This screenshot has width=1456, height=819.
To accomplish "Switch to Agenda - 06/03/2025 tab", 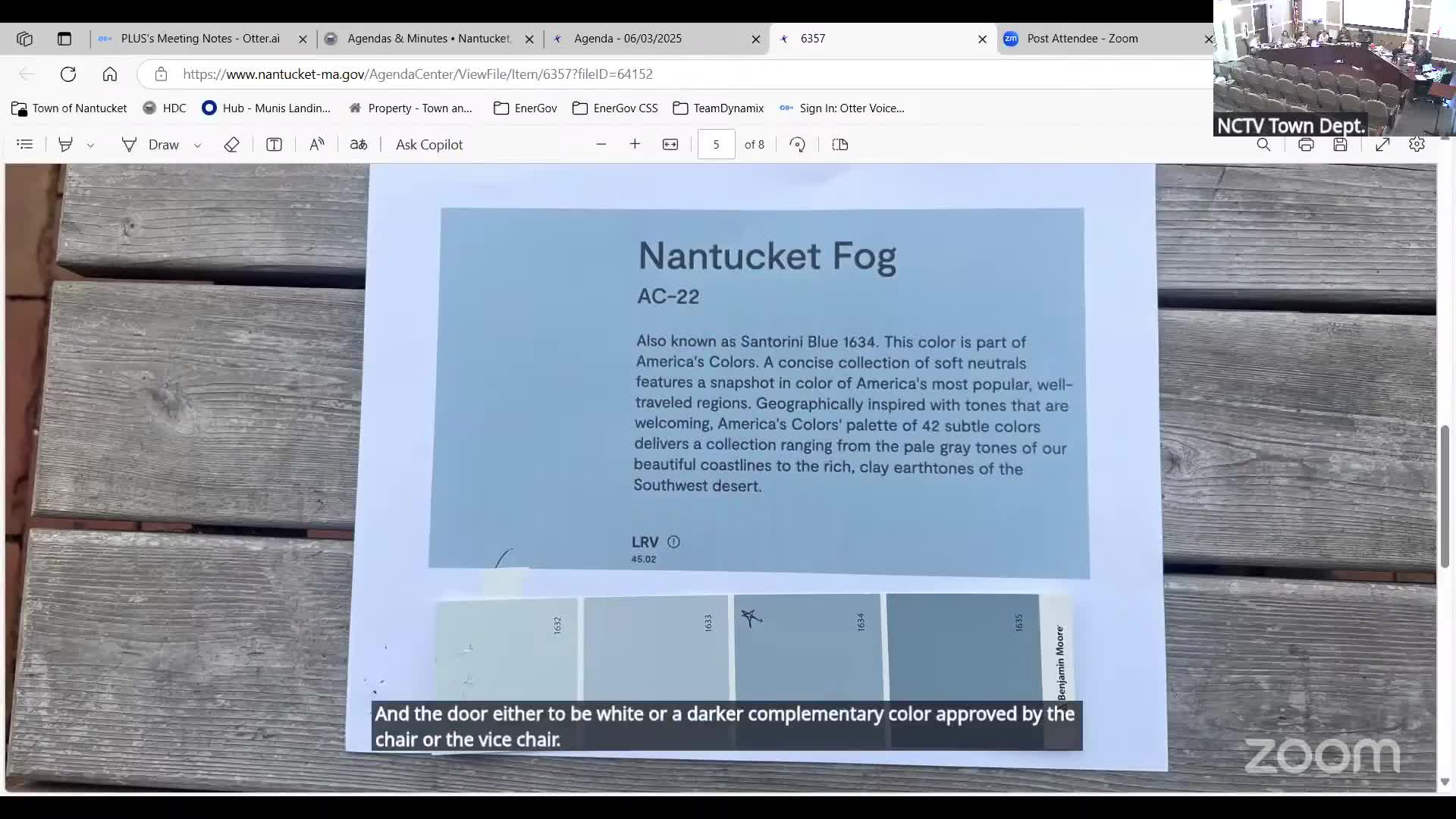I will tap(627, 39).
